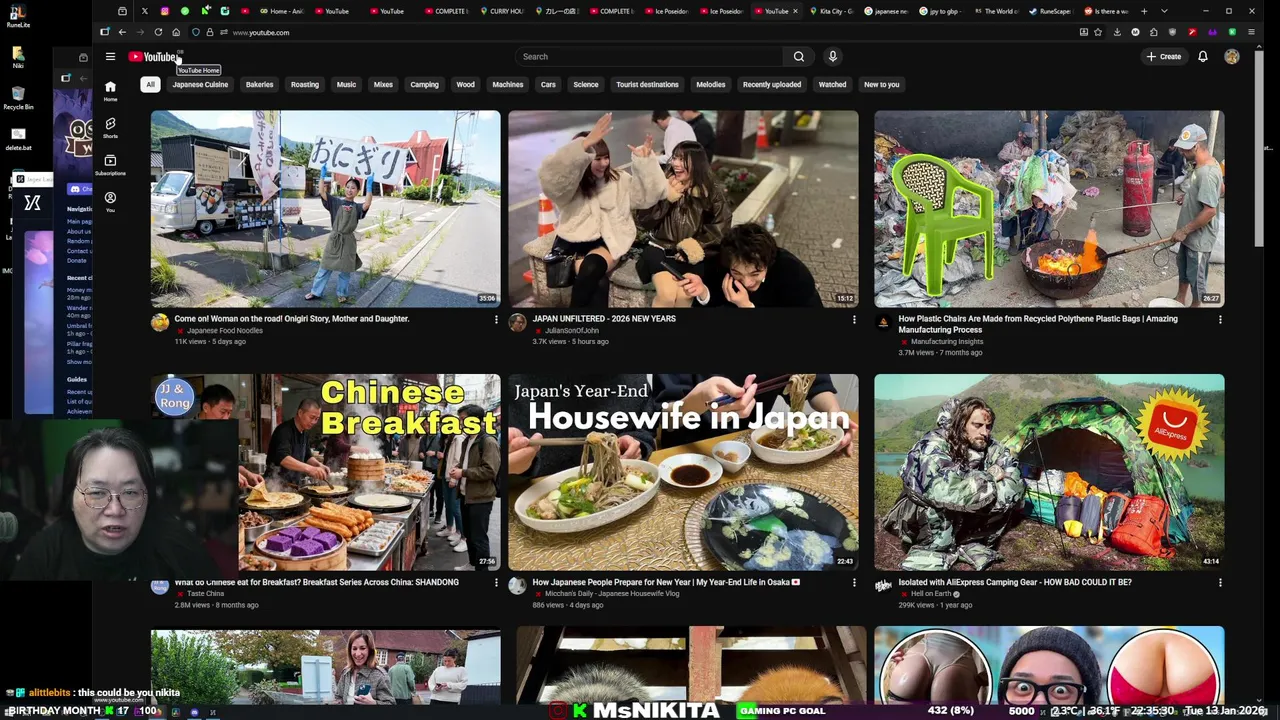This screenshot has width=1280, height=720.
Task: Open JulianSonOfJohn channel avatar
Action: click(x=517, y=322)
